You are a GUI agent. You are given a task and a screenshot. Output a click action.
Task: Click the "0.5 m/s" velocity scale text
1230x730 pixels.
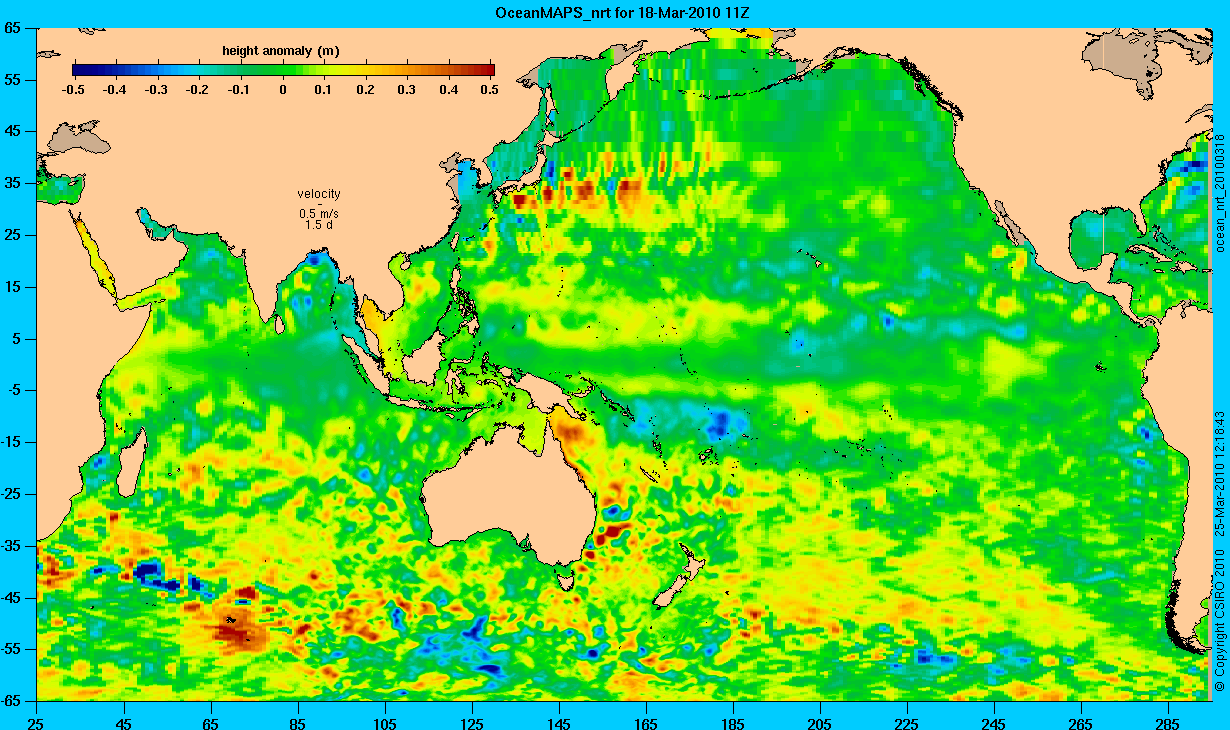pyautogui.click(x=319, y=214)
